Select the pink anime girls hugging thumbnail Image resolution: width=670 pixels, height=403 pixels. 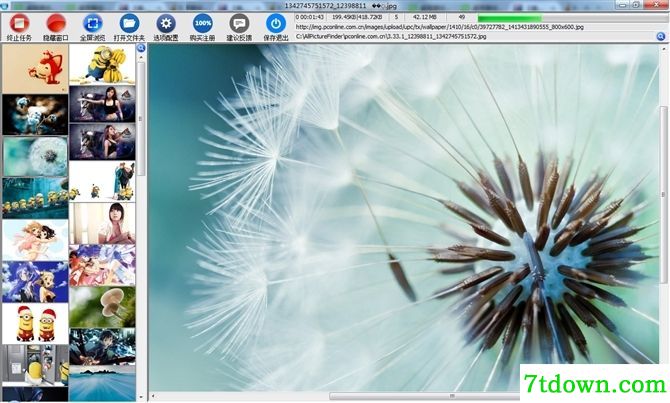(35, 240)
